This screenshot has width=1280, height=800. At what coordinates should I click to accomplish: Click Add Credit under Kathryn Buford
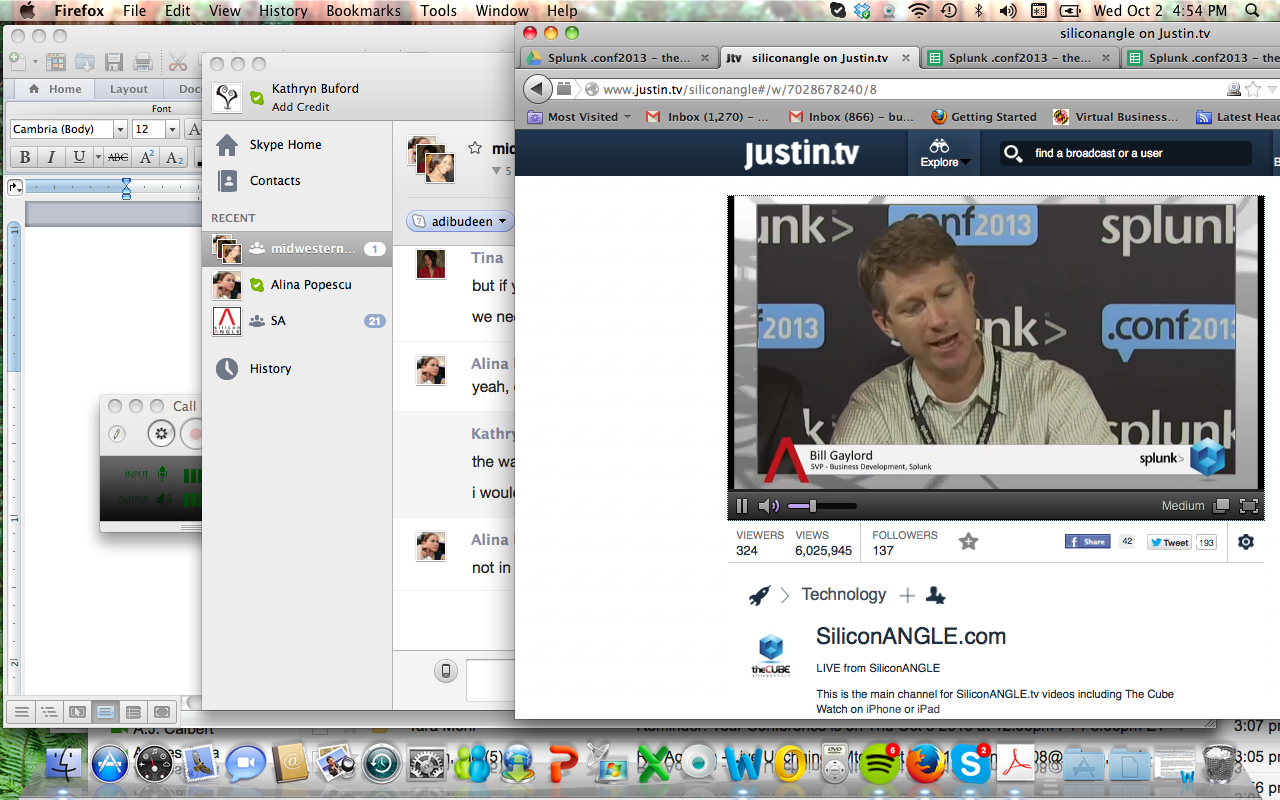[x=300, y=107]
